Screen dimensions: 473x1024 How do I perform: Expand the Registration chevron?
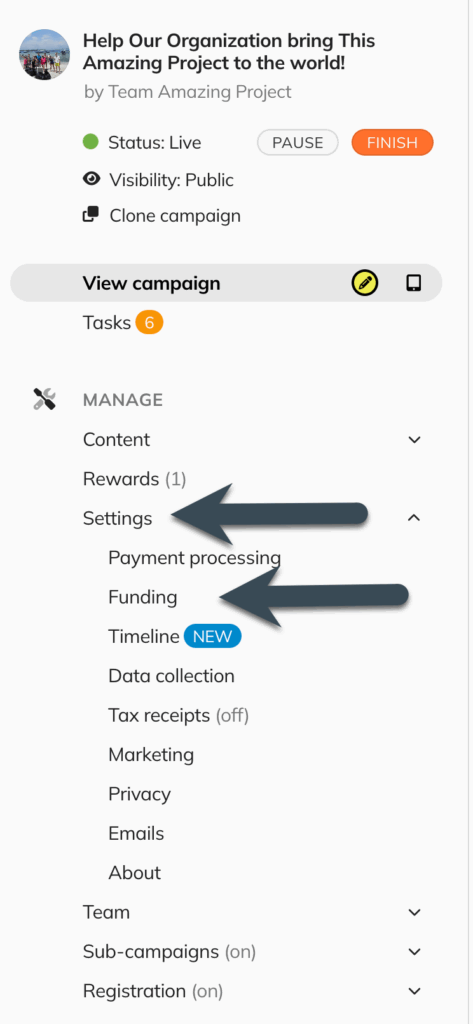[x=414, y=991]
